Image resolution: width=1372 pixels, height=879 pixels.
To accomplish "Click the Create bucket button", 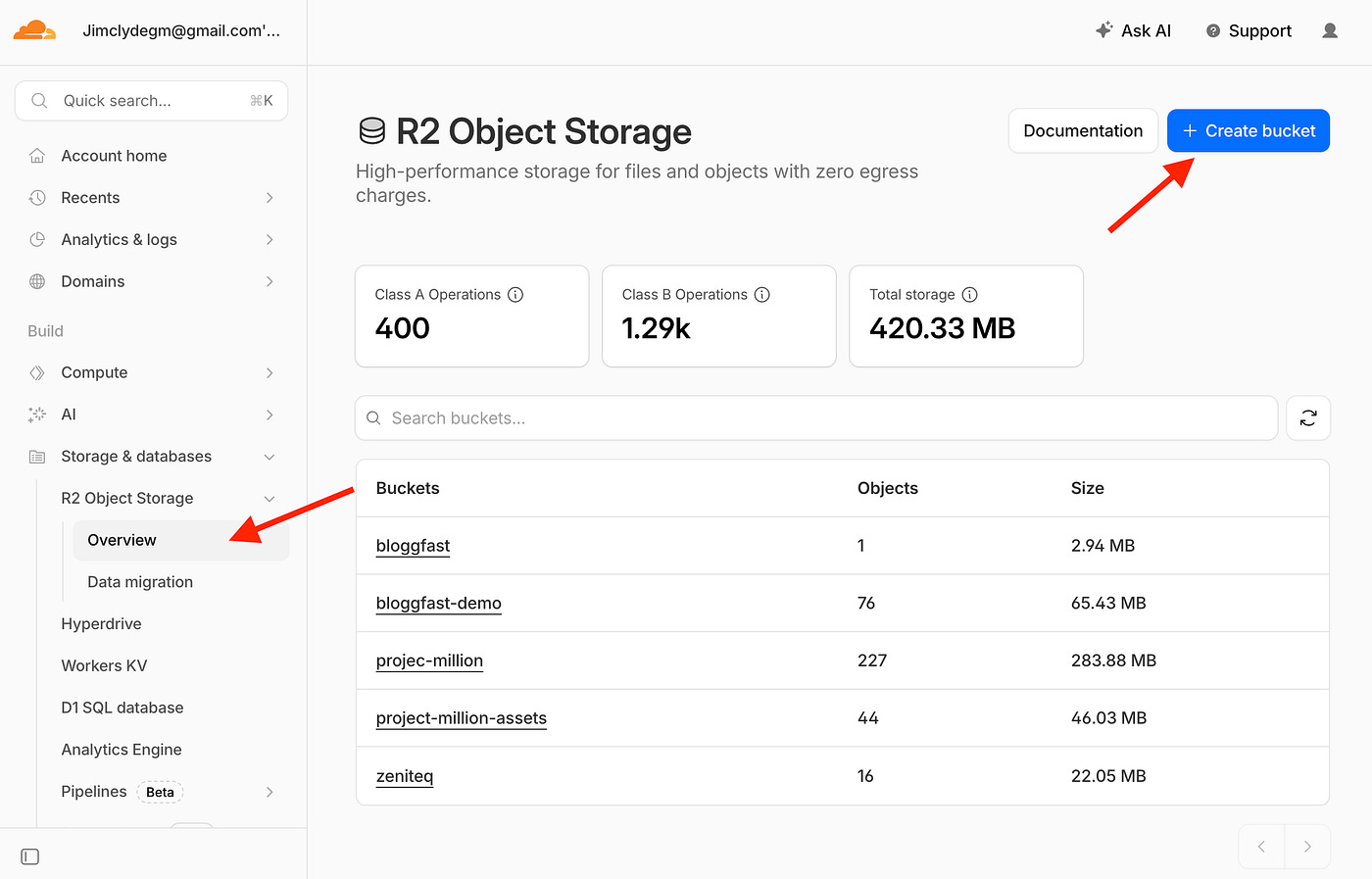I will (1248, 130).
